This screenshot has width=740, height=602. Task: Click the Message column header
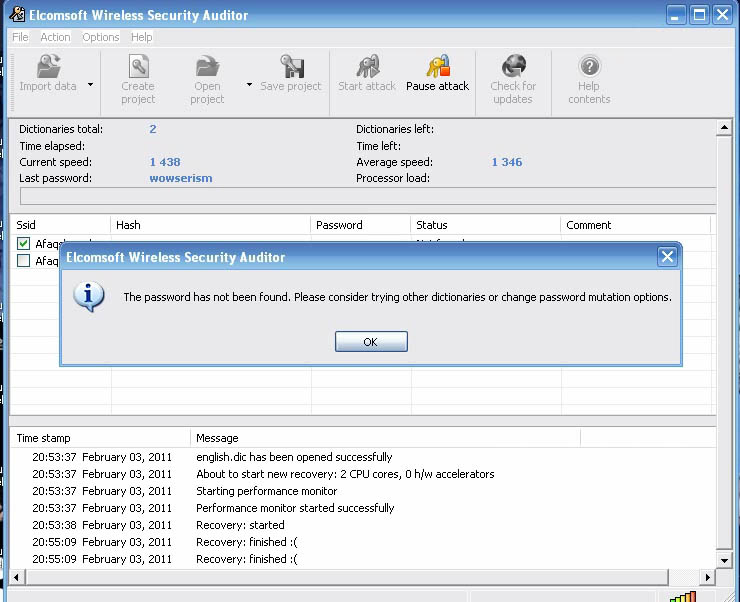[386, 438]
